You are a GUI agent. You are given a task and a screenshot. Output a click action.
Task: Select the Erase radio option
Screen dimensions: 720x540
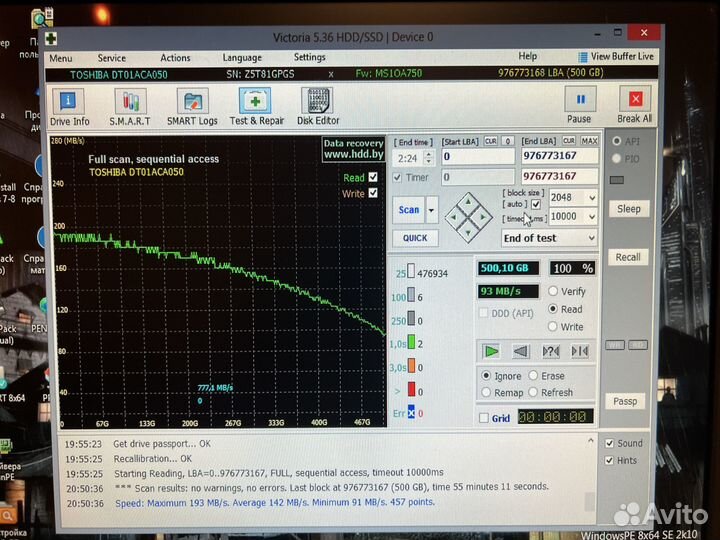click(533, 375)
